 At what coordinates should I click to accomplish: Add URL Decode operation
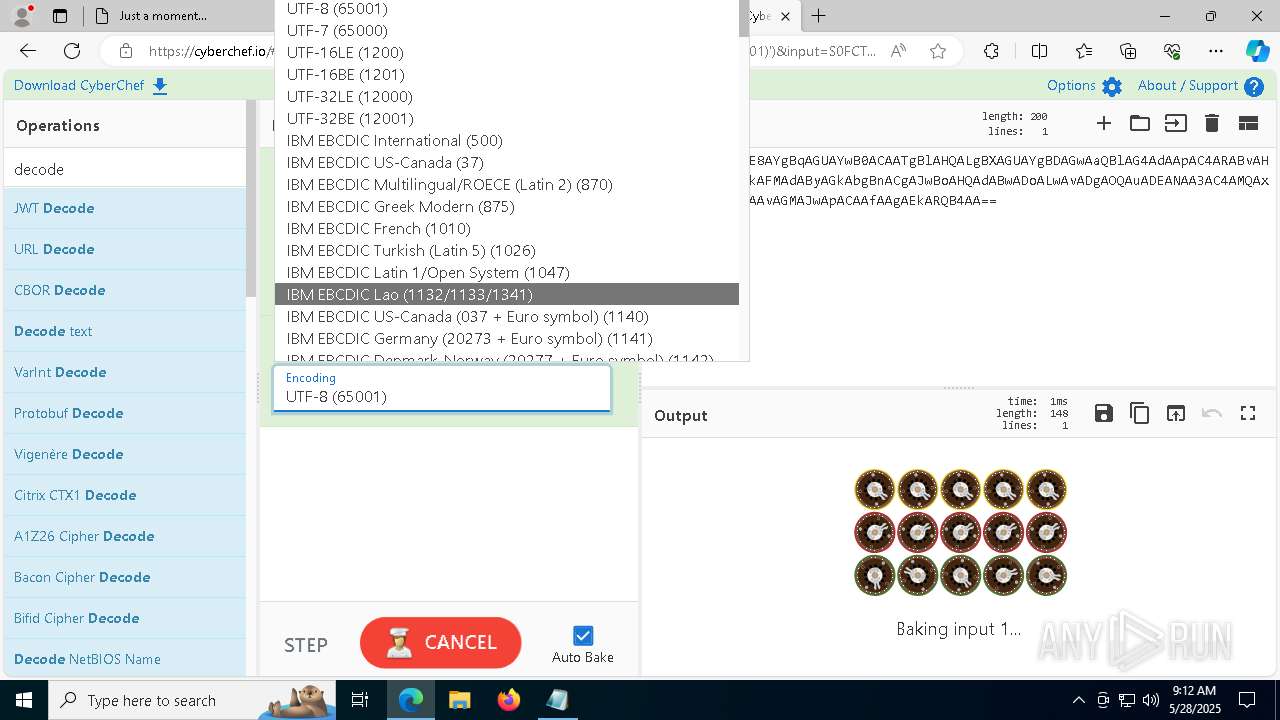[125, 249]
